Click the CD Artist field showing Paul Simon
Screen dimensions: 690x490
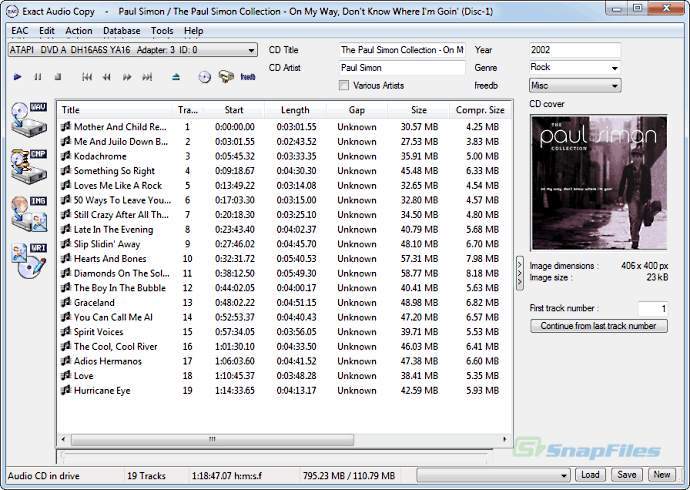(x=402, y=68)
